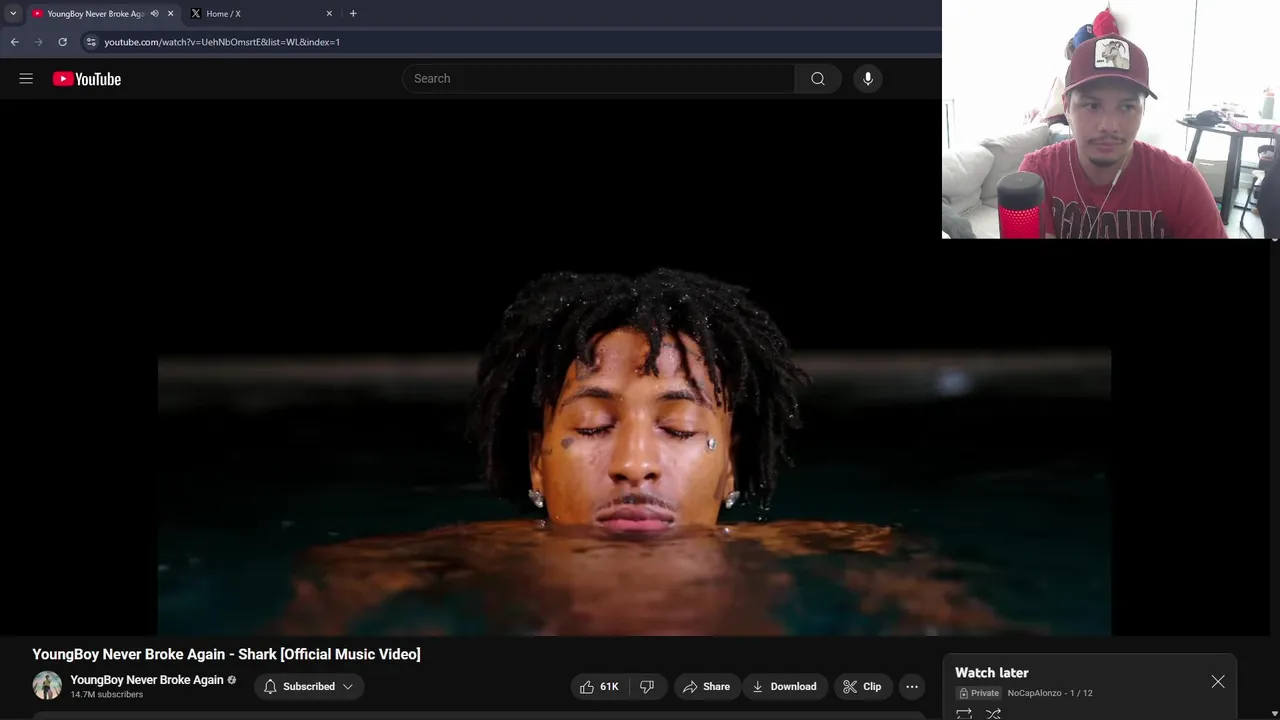
Task: Close the Watch later playlist panel
Action: click(1218, 681)
